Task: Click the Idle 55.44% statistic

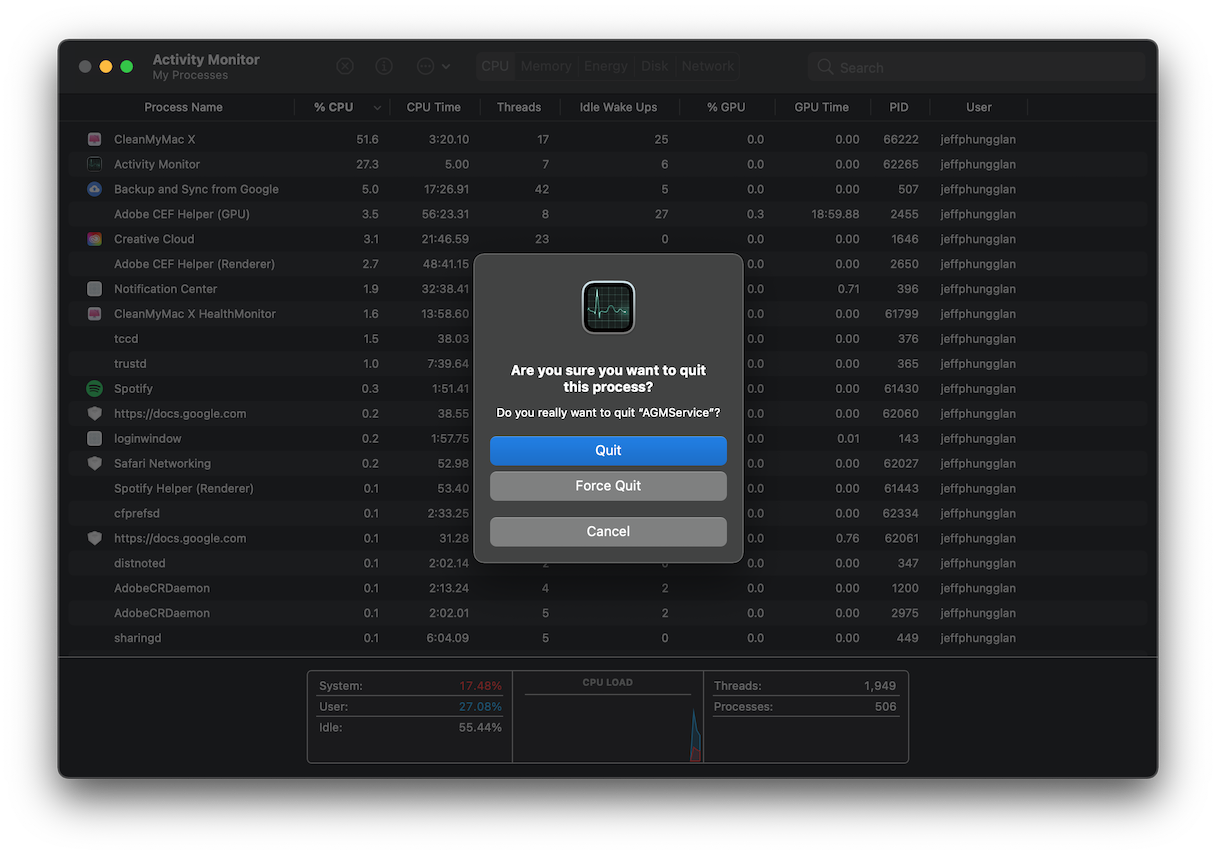Action: [410, 727]
